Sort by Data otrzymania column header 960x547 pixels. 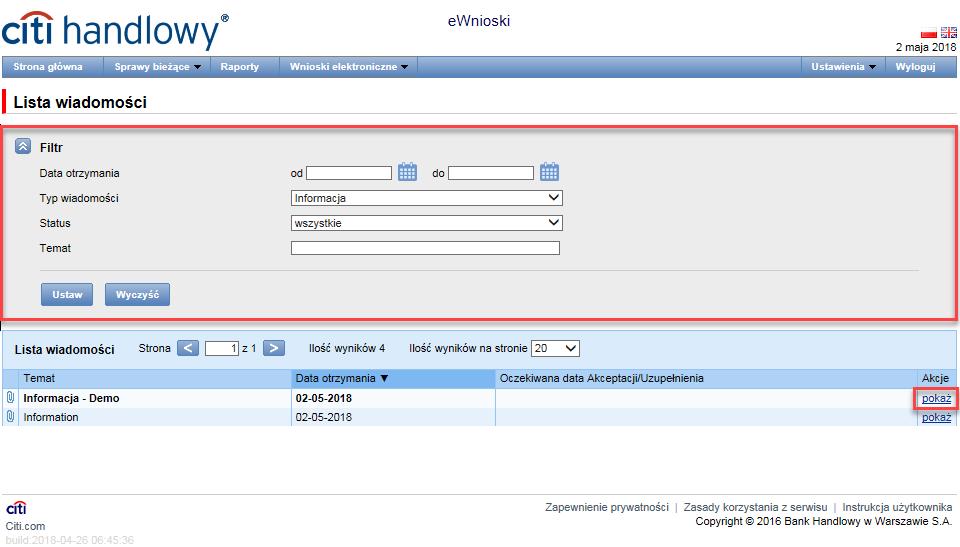tap(393, 379)
